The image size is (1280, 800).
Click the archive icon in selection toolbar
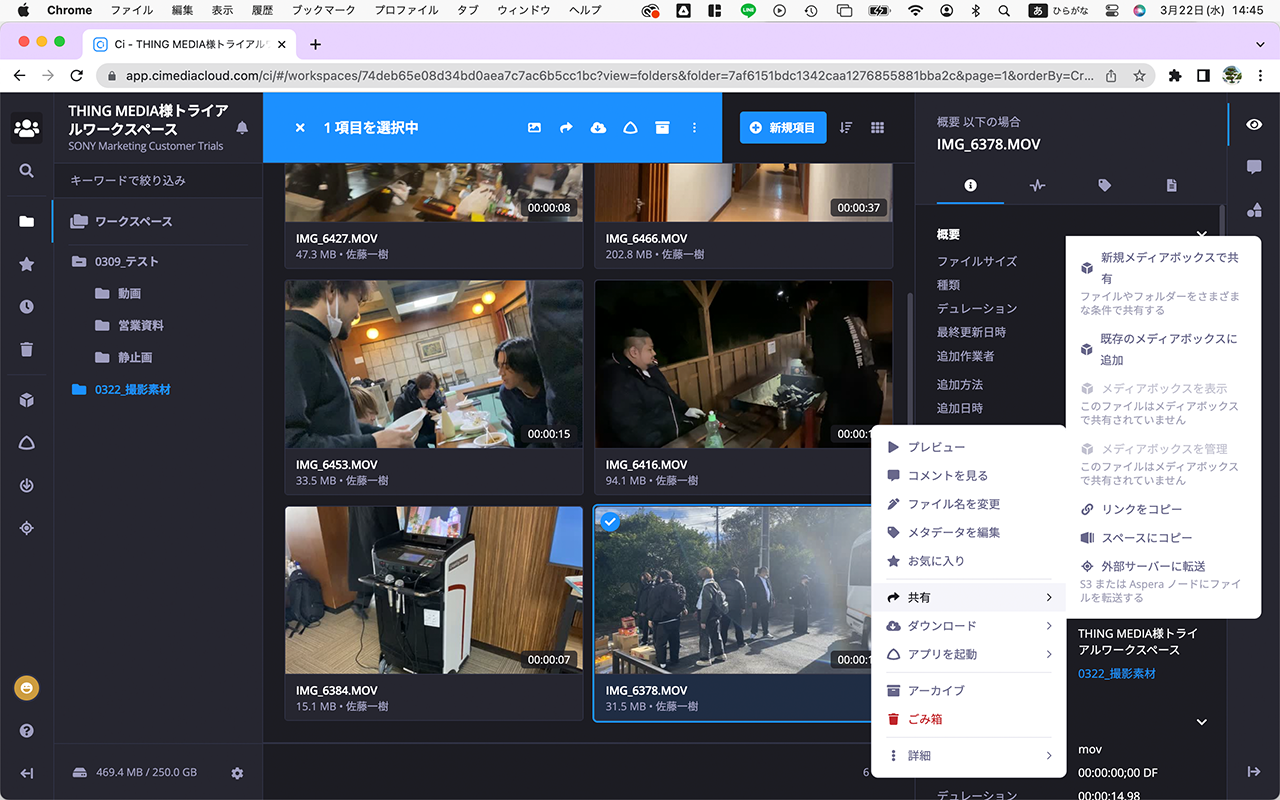(662, 128)
